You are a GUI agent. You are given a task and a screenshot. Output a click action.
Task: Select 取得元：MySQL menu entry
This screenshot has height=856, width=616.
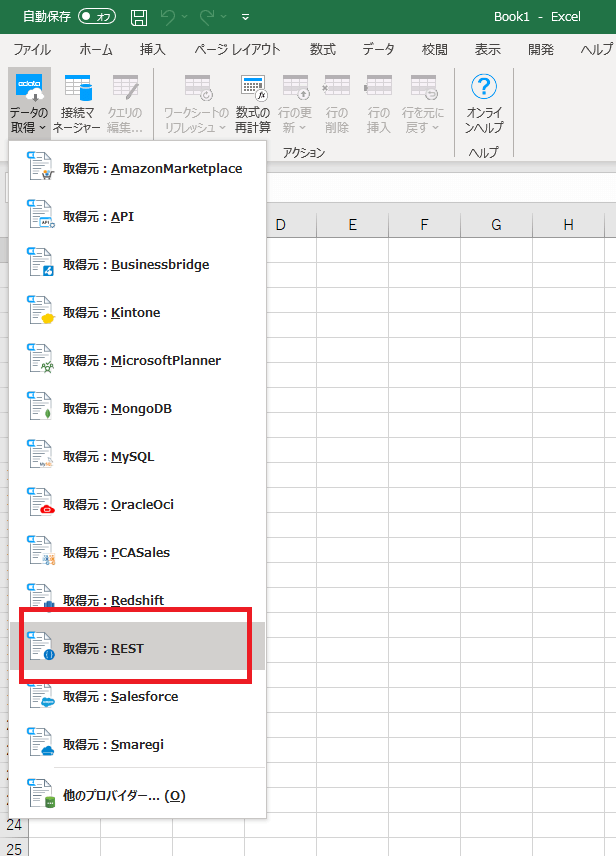(137, 456)
